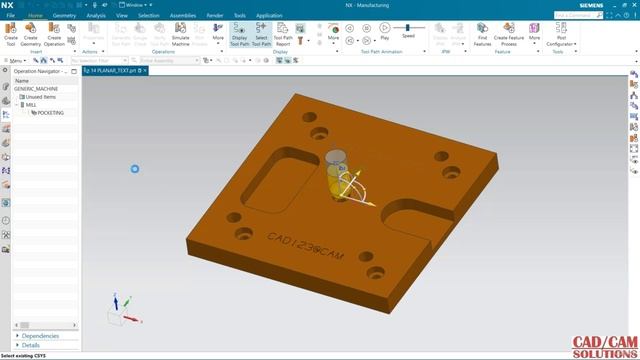640x360 pixels.
Task: Start Create Operation
Action: tap(54, 34)
